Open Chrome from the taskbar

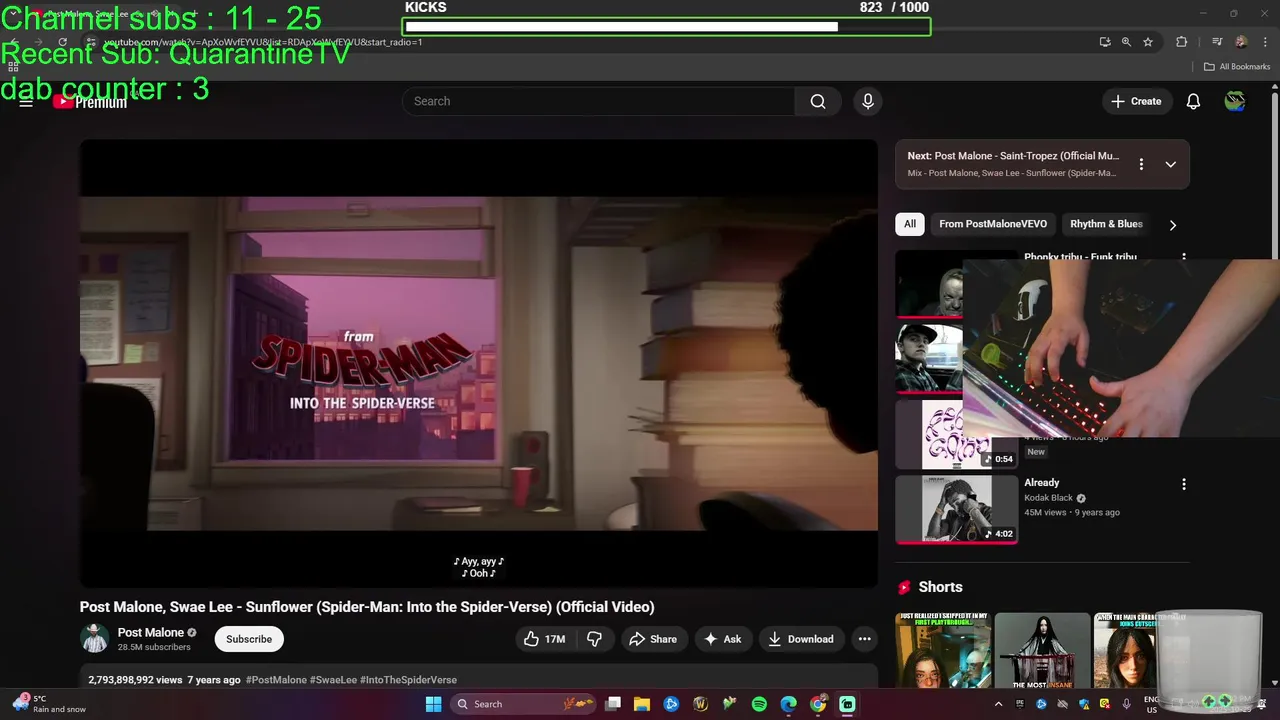pyautogui.click(x=818, y=704)
